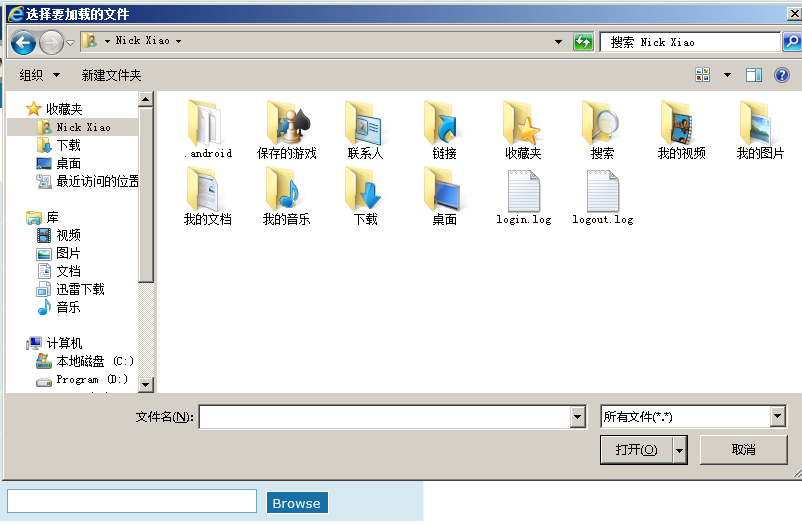Open the 组织 menu
802x524 pixels.
40,75
